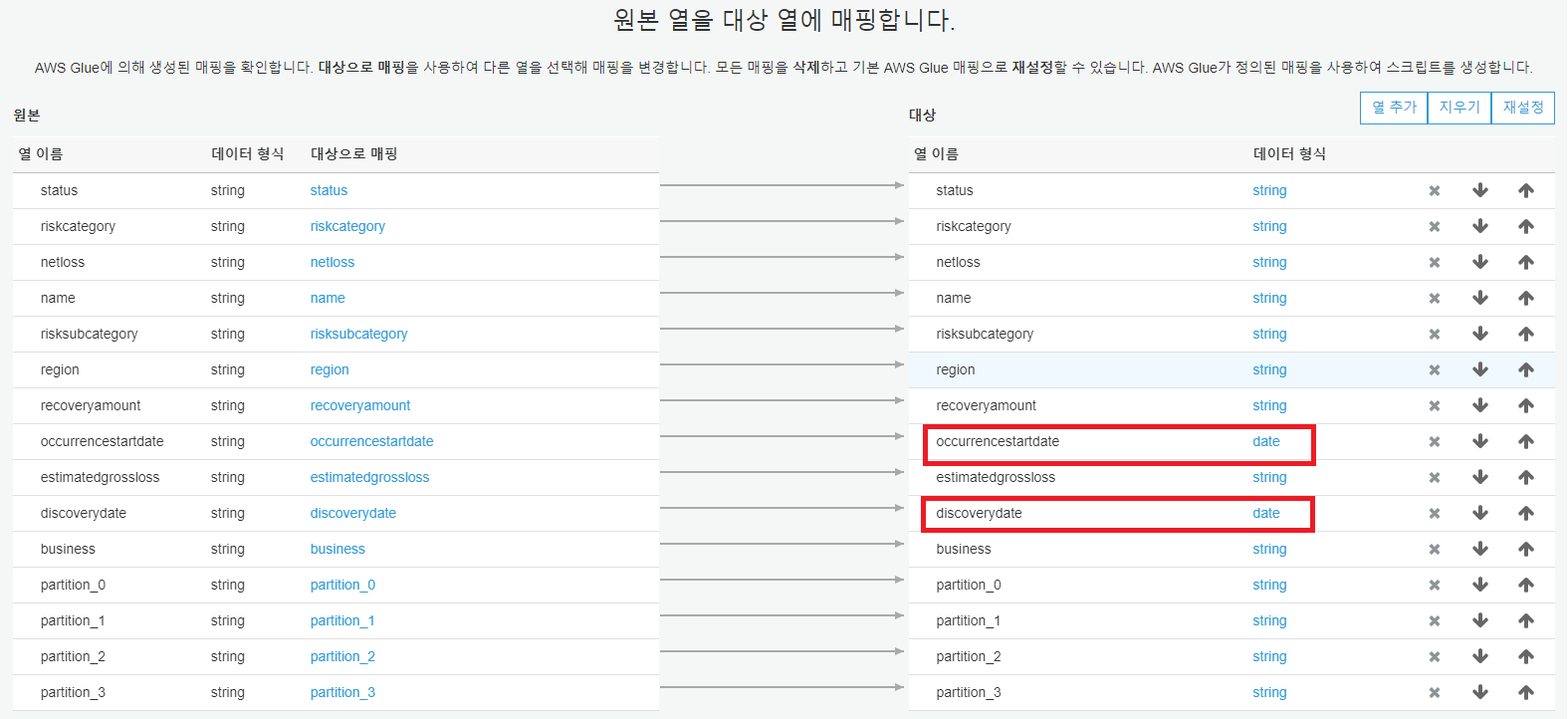
Task: Remove the status target column with X icon
Action: tap(1434, 191)
